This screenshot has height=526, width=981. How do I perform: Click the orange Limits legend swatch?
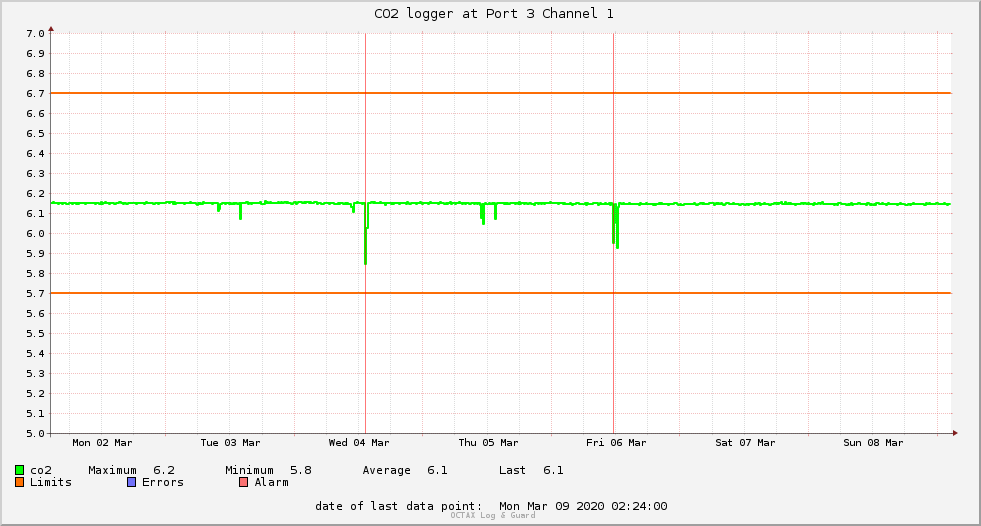pos(19,482)
